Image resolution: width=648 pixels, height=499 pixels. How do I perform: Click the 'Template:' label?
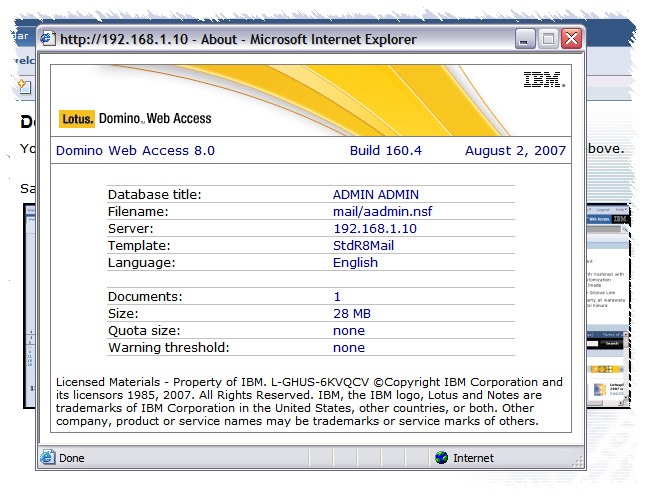[139, 246]
